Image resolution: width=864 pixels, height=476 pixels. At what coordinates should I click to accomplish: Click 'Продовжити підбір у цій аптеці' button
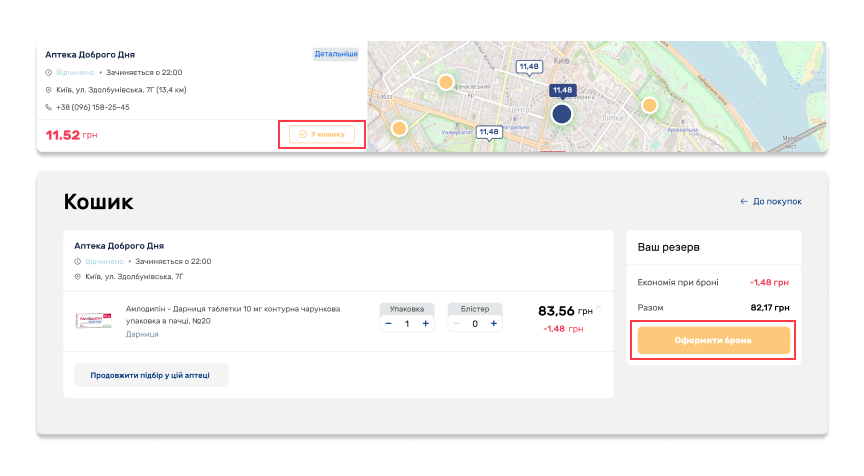(x=151, y=375)
